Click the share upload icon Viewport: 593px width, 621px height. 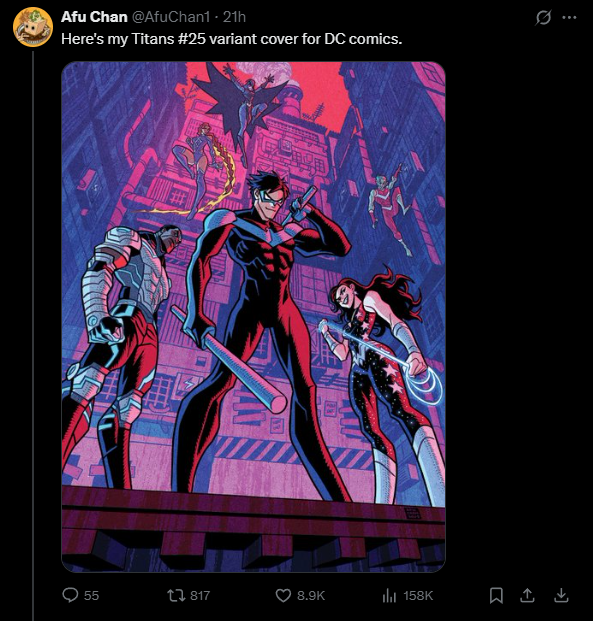(x=527, y=595)
